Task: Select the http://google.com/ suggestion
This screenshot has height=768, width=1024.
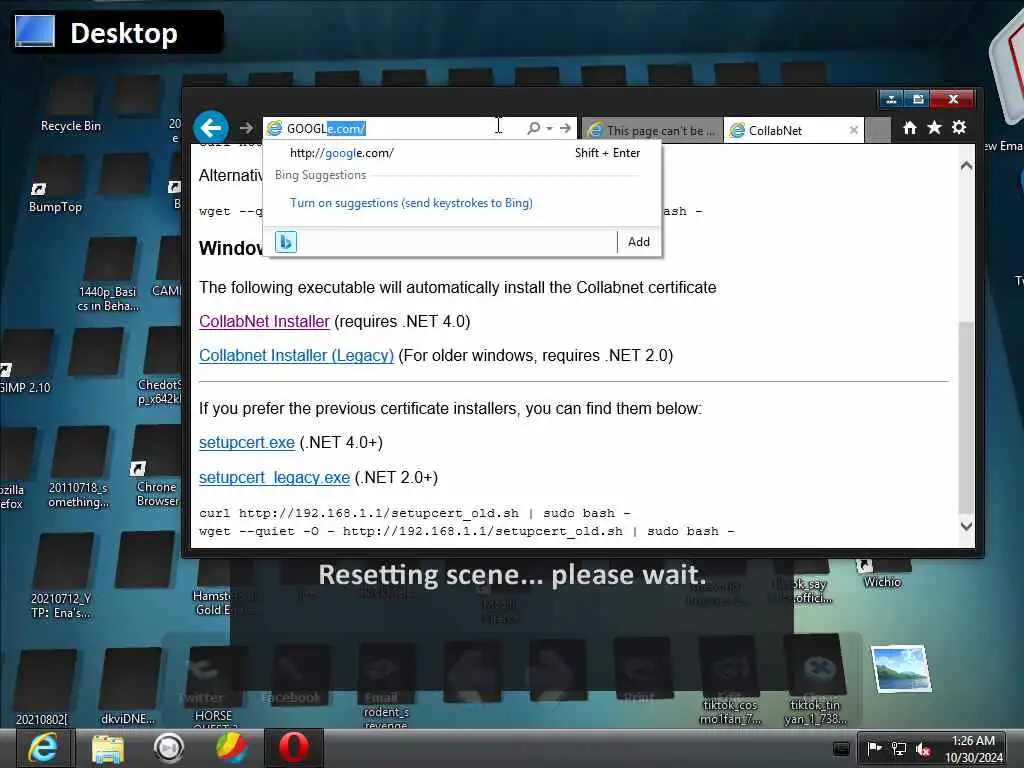Action: [462, 153]
